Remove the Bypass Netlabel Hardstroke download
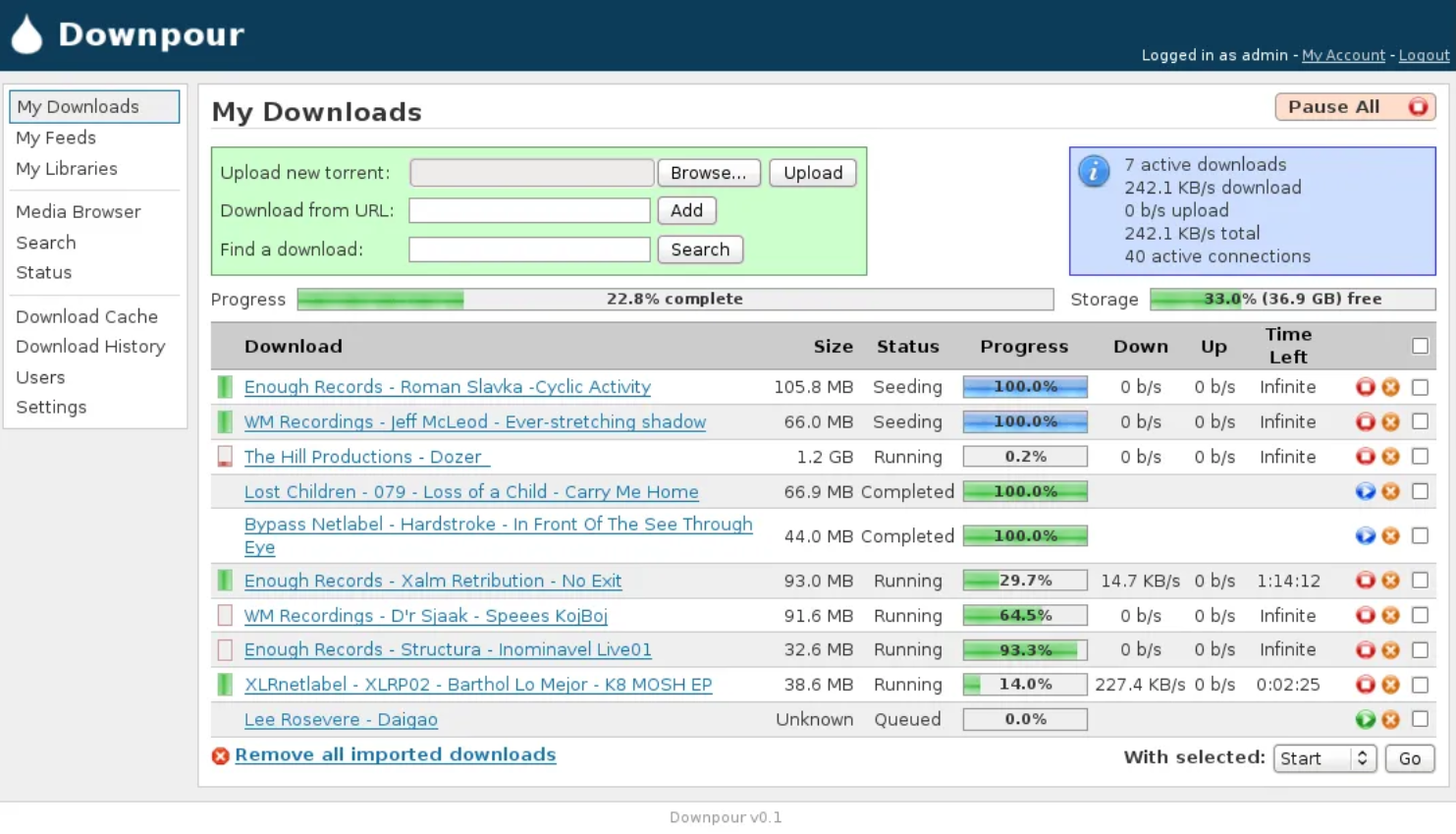Screen dimensions: 1456x834 click(x=1390, y=535)
